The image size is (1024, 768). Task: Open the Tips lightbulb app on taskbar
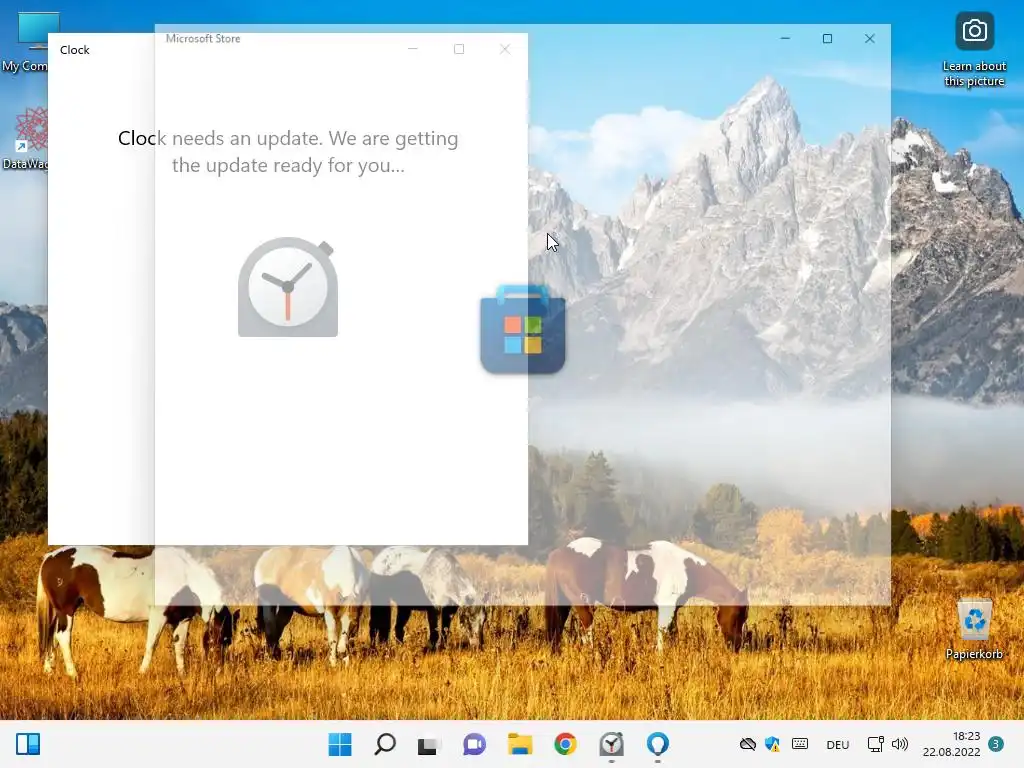pos(658,744)
